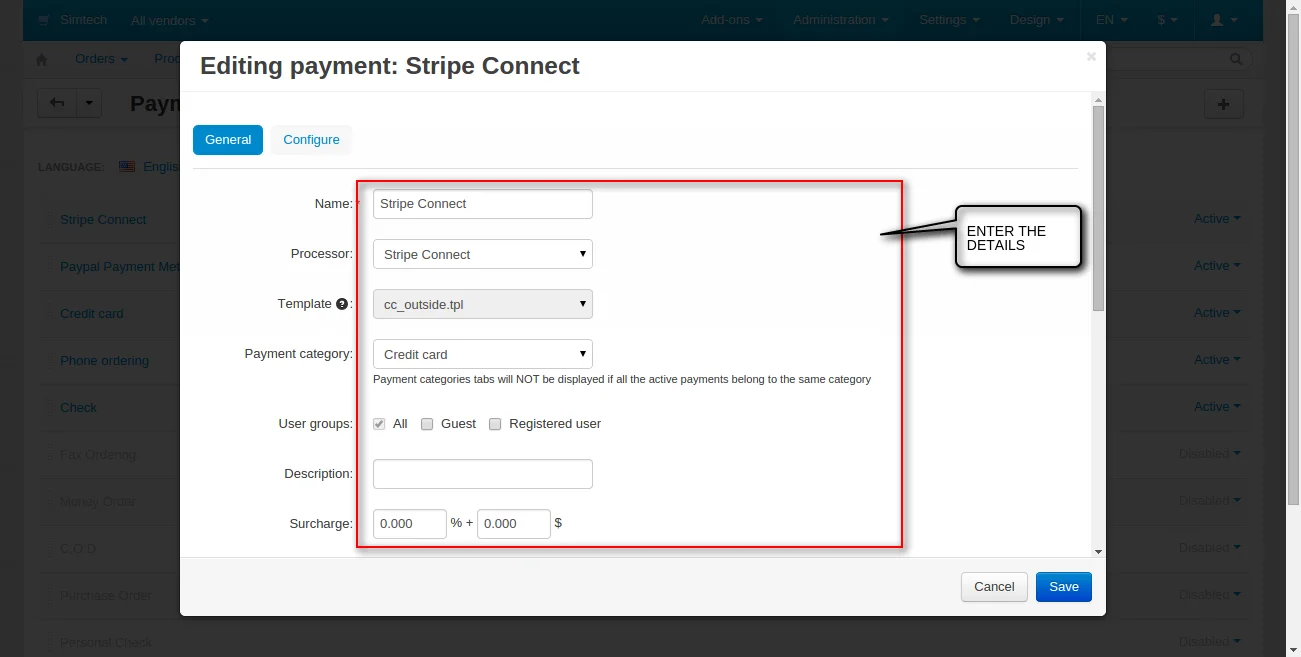Check the Guest user group checkbox
This screenshot has width=1301, height=657.
click(427, 424)
